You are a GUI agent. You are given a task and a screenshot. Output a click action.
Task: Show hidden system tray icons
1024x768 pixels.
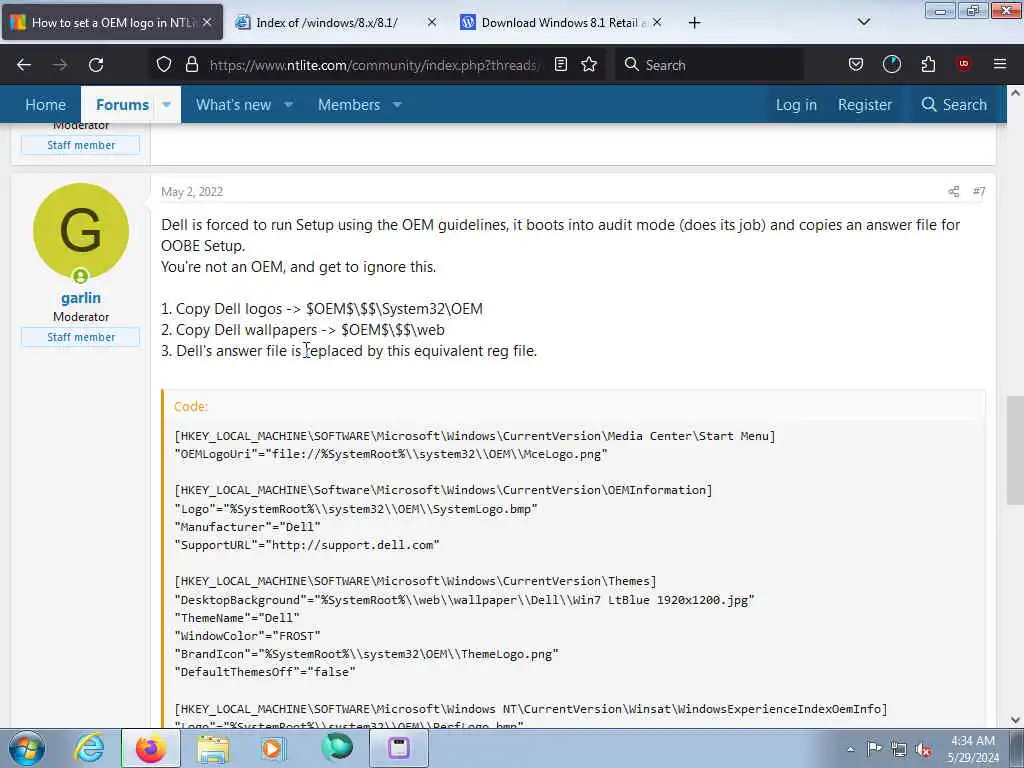click(850, 749)
